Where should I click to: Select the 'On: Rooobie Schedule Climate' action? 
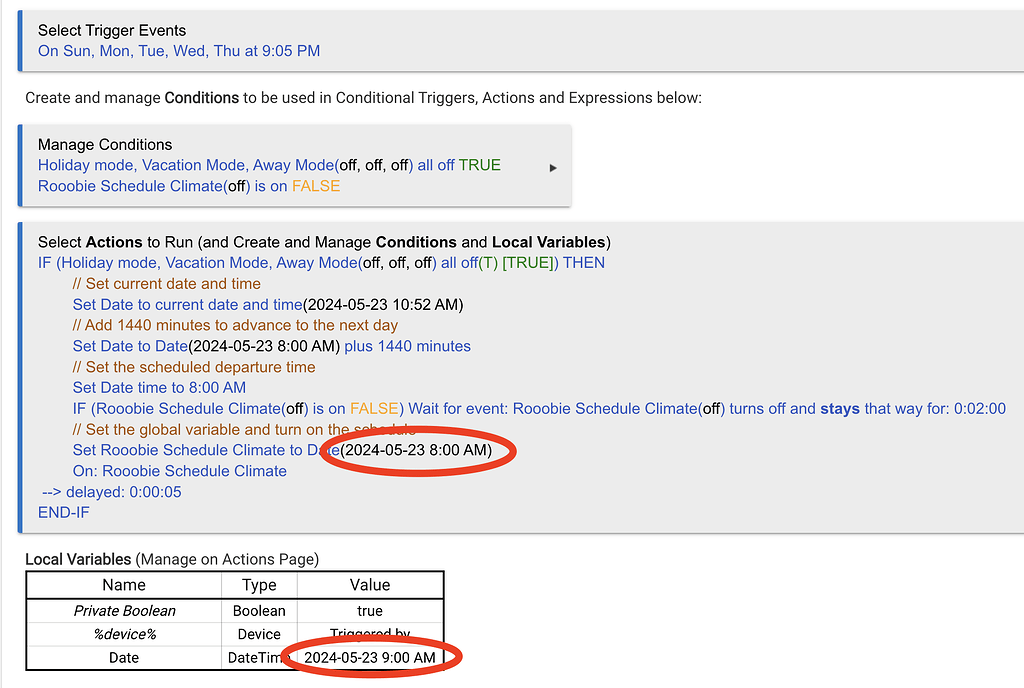click(180, 471)
